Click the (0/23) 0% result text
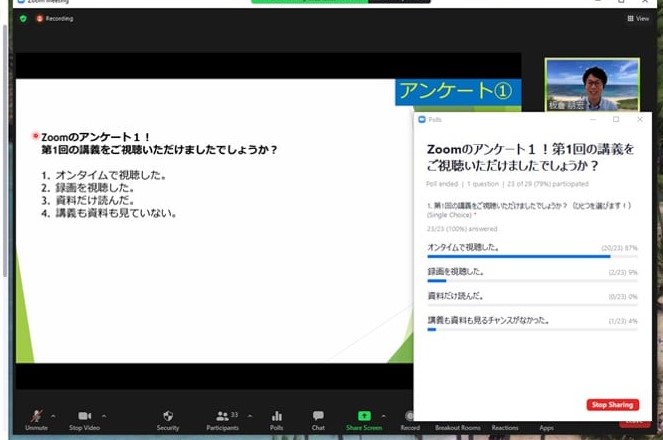The width and height of the screenshot is (663, 440). coord(623,297)
